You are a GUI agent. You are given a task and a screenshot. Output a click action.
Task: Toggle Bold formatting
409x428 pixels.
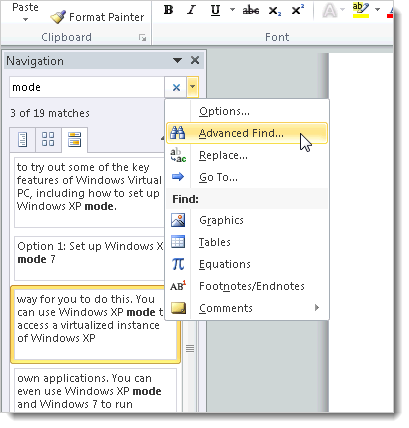[x=169, y=10]
